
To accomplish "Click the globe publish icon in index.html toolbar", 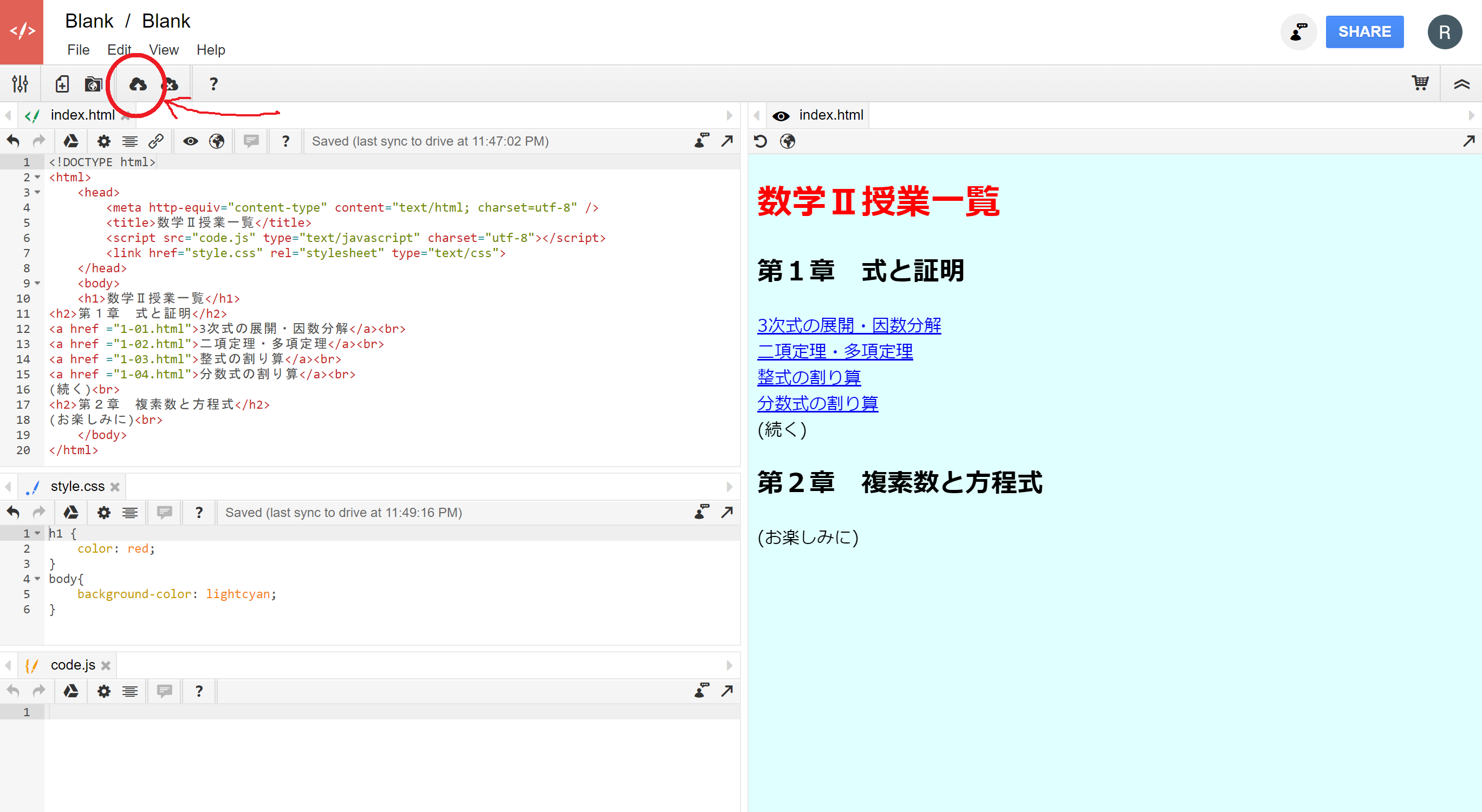I will (216, 141).
